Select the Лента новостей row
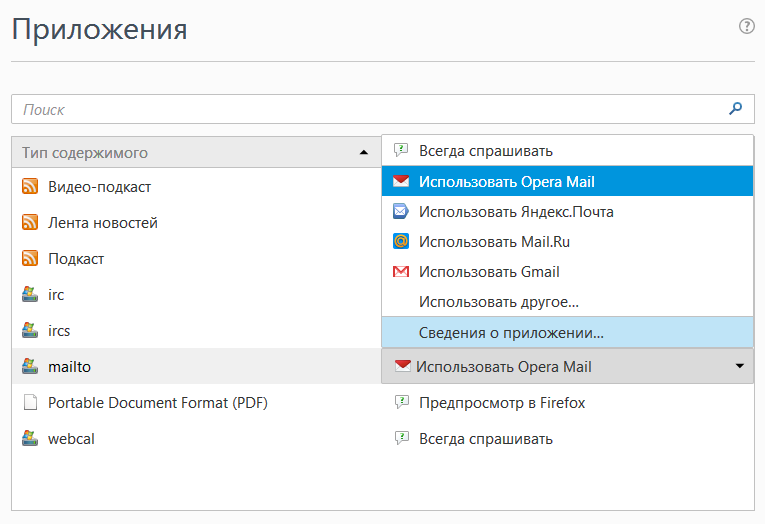 coord(196,222)
